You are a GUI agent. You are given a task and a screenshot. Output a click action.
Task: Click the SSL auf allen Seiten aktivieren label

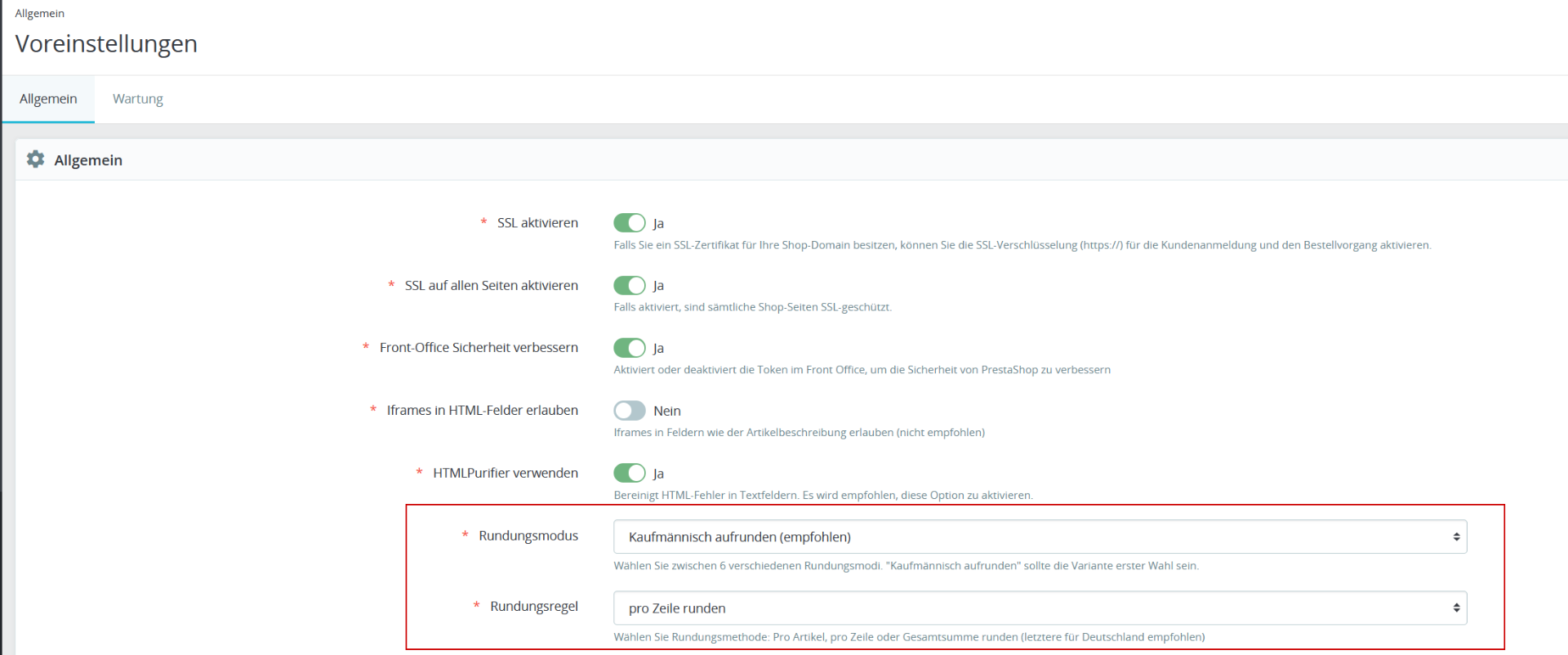492,285
